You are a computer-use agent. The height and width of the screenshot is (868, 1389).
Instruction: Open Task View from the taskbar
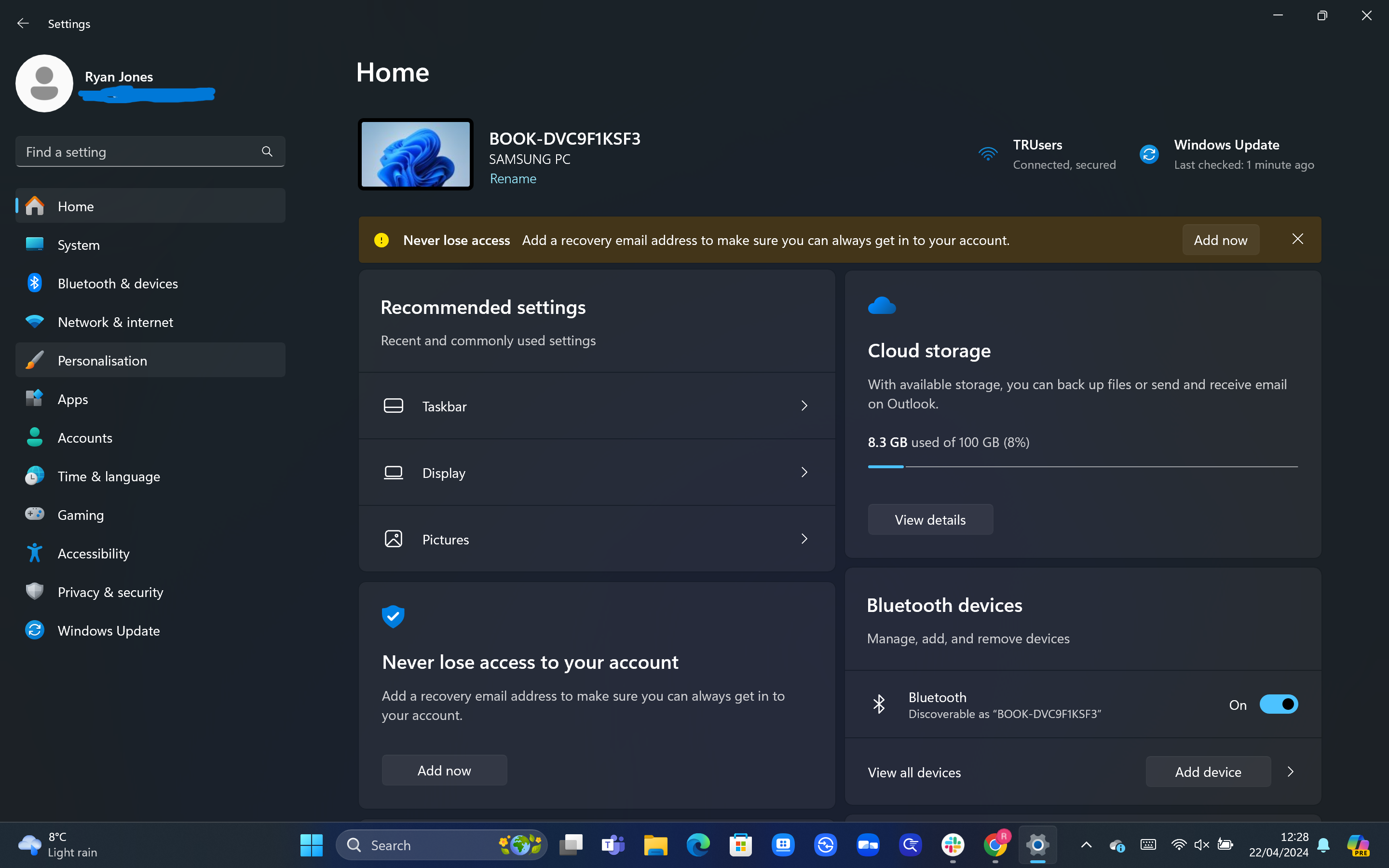[x=571, y=845]
